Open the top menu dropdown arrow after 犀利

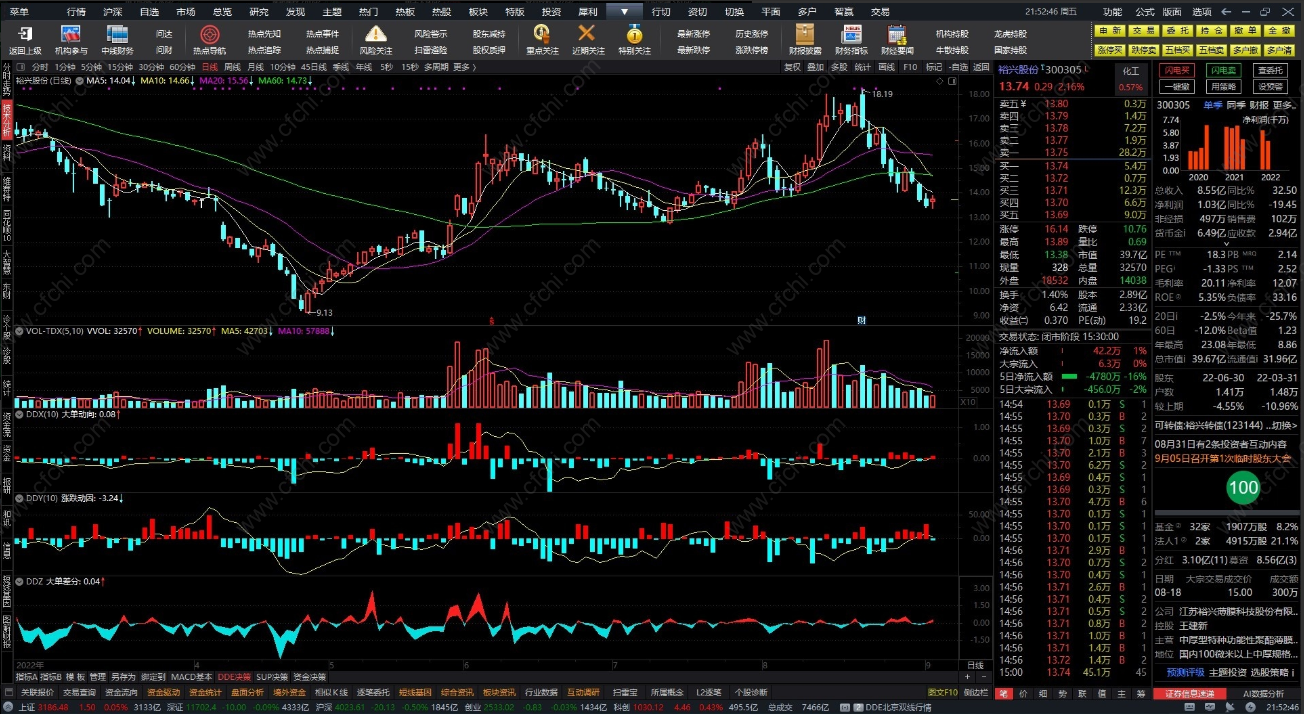[624, 11]
